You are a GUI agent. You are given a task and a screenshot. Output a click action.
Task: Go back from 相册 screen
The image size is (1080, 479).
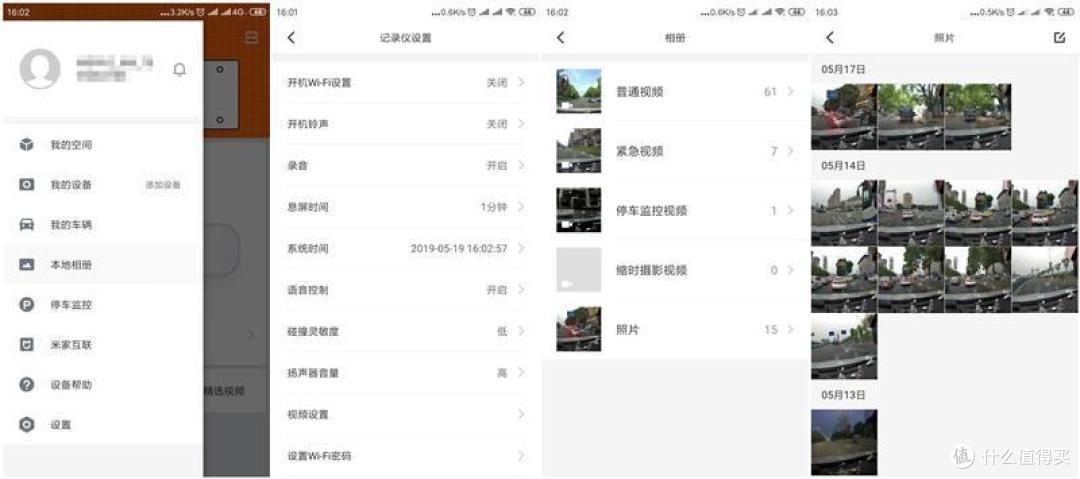tap(561, 38)
